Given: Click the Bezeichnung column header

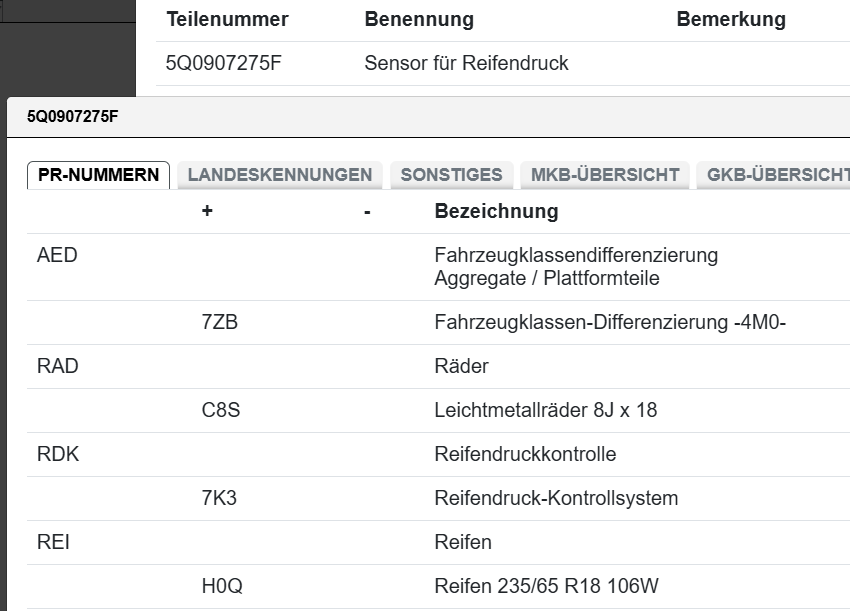Looking at the screenshot, I should [496, 212].
